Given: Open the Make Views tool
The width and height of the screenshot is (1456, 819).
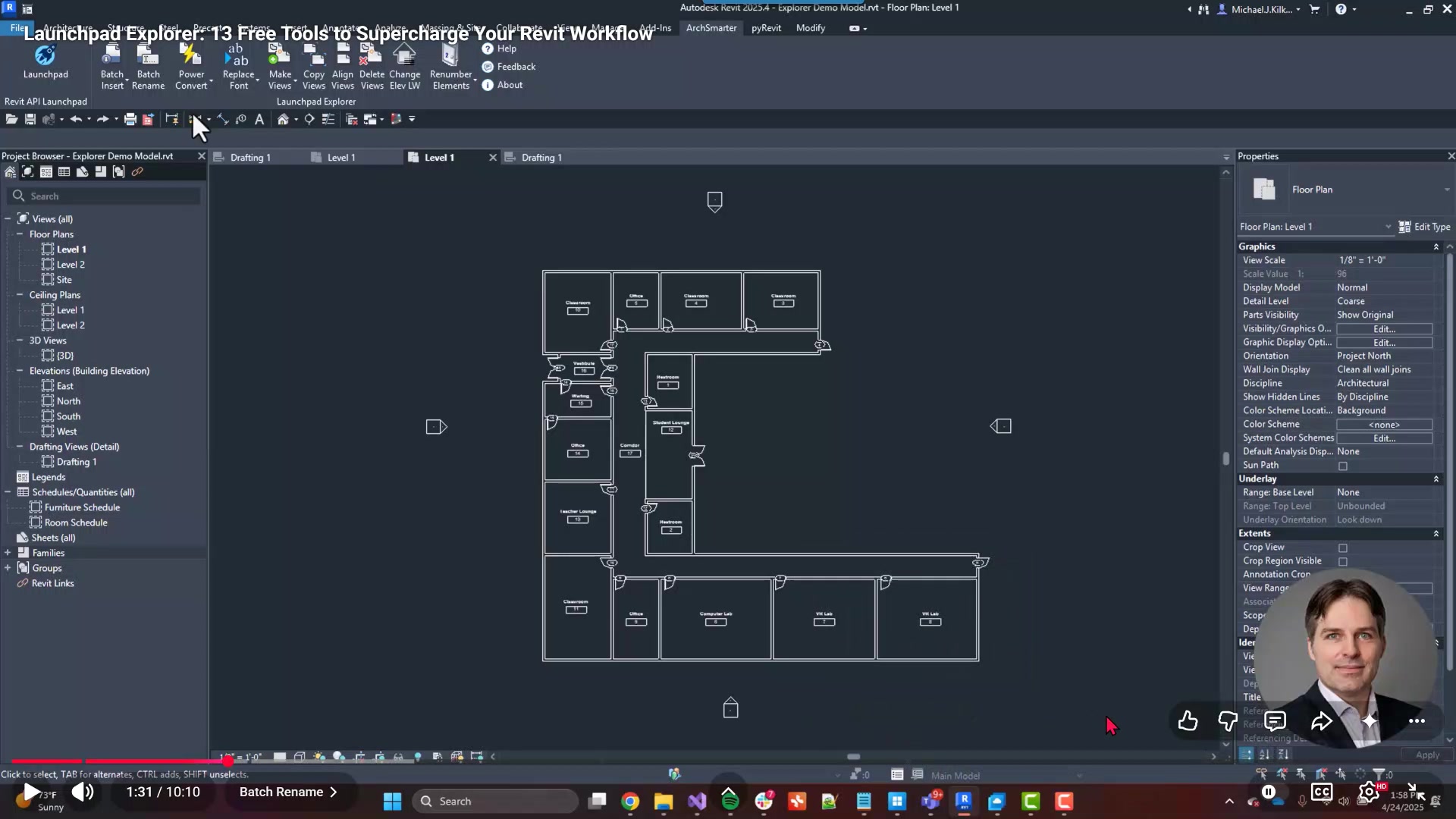Looking at the screenshot, I should click(280, 67).
